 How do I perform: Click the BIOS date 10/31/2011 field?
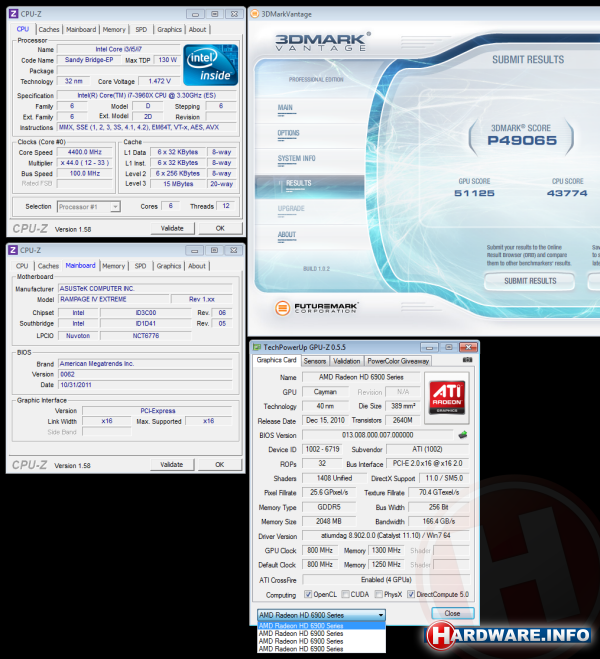tap(145, 385)
